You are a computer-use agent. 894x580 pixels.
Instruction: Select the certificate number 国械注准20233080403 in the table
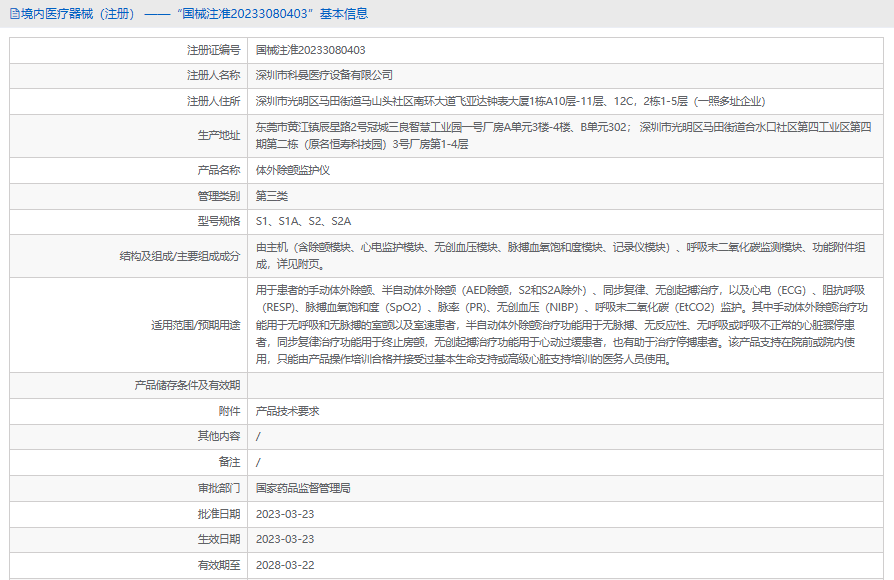pos(311,50)
